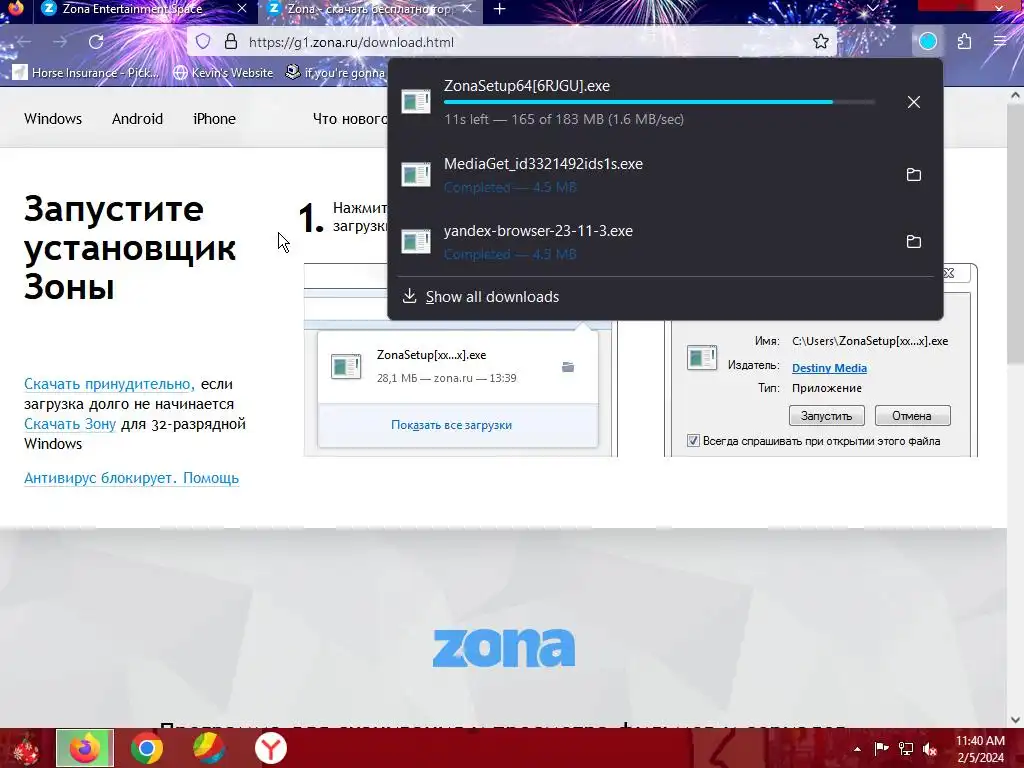1024x768 pixels.
Task: Open Kevin's Website bookmark
Action: 223,72
